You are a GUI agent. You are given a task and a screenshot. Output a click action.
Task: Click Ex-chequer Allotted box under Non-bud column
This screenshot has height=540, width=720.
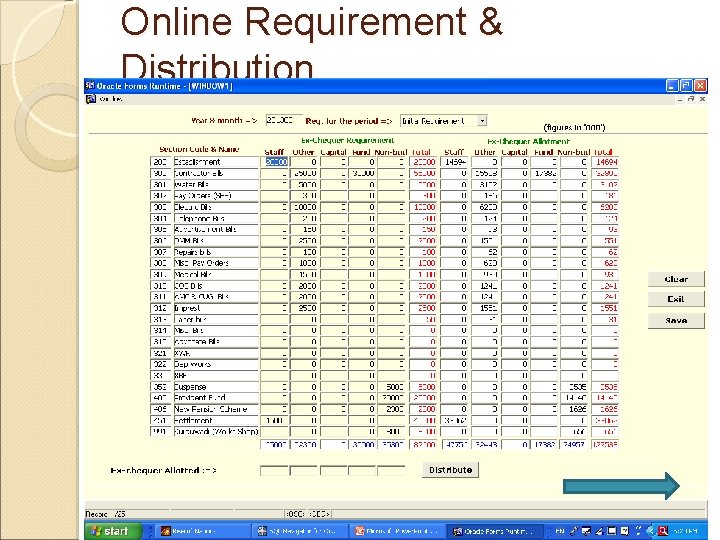[391, 470]
